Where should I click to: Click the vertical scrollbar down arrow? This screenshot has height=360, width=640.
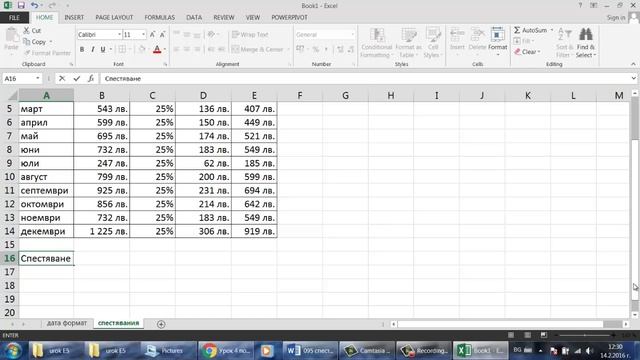coord(635,315)
